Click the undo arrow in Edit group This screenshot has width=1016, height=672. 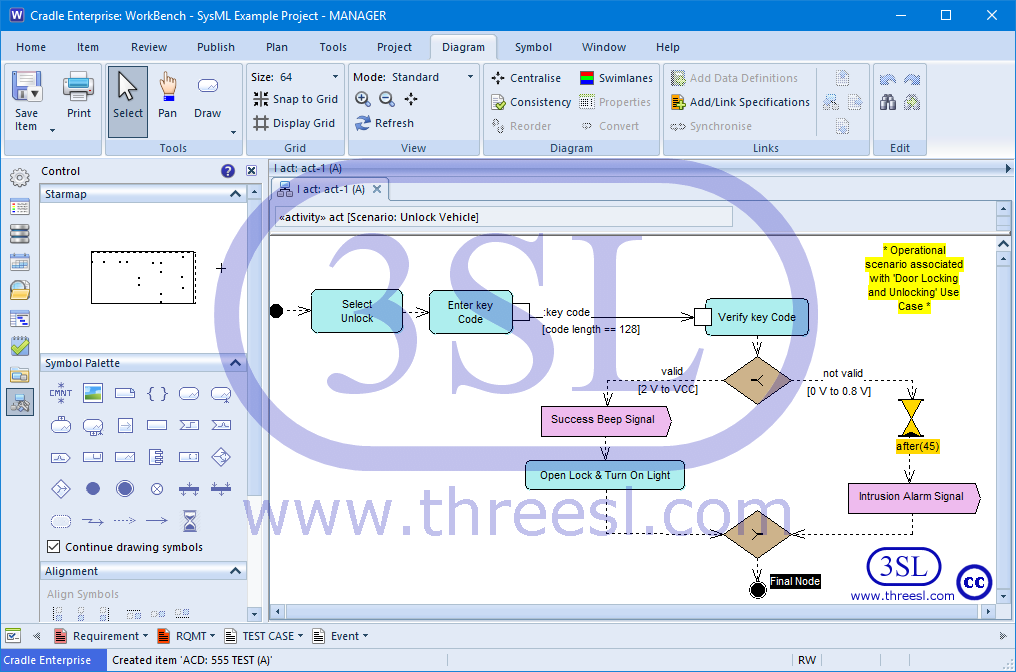click(x=888, y=79)
